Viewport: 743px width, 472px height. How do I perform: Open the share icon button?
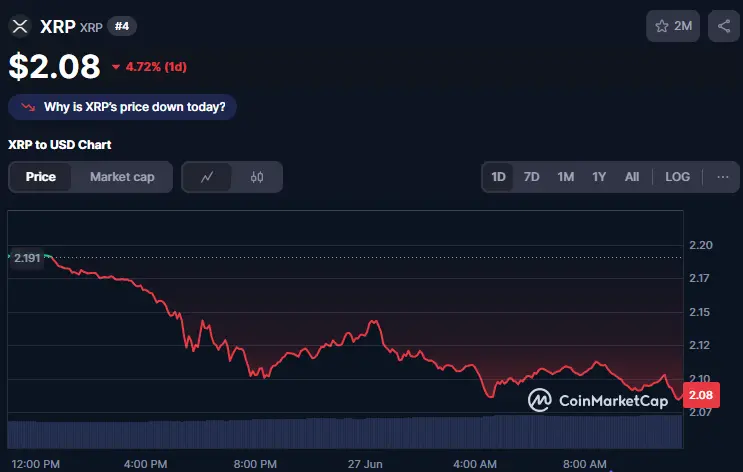click(x=724, y=26)
